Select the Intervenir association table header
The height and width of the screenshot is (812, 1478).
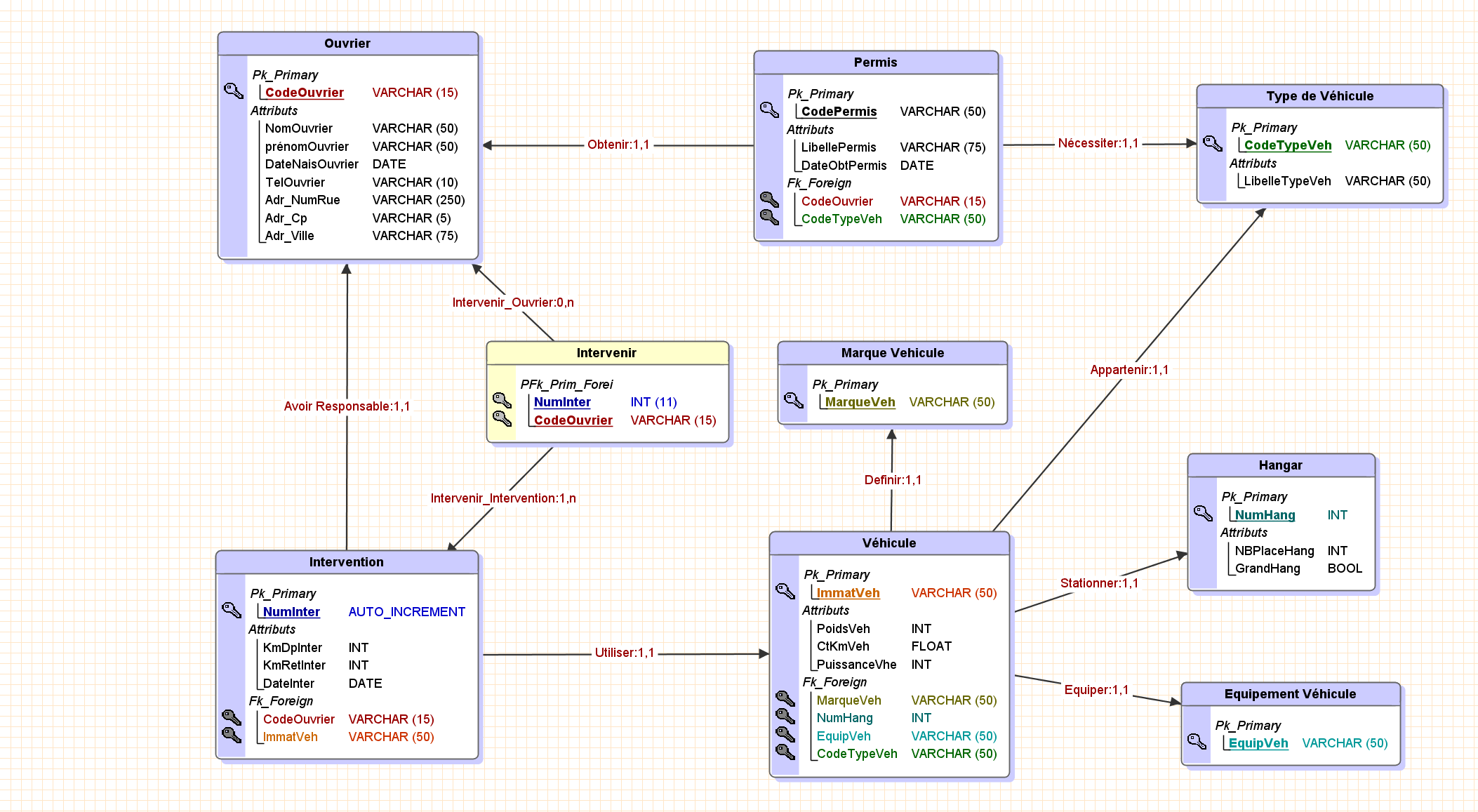pos(607,353)
